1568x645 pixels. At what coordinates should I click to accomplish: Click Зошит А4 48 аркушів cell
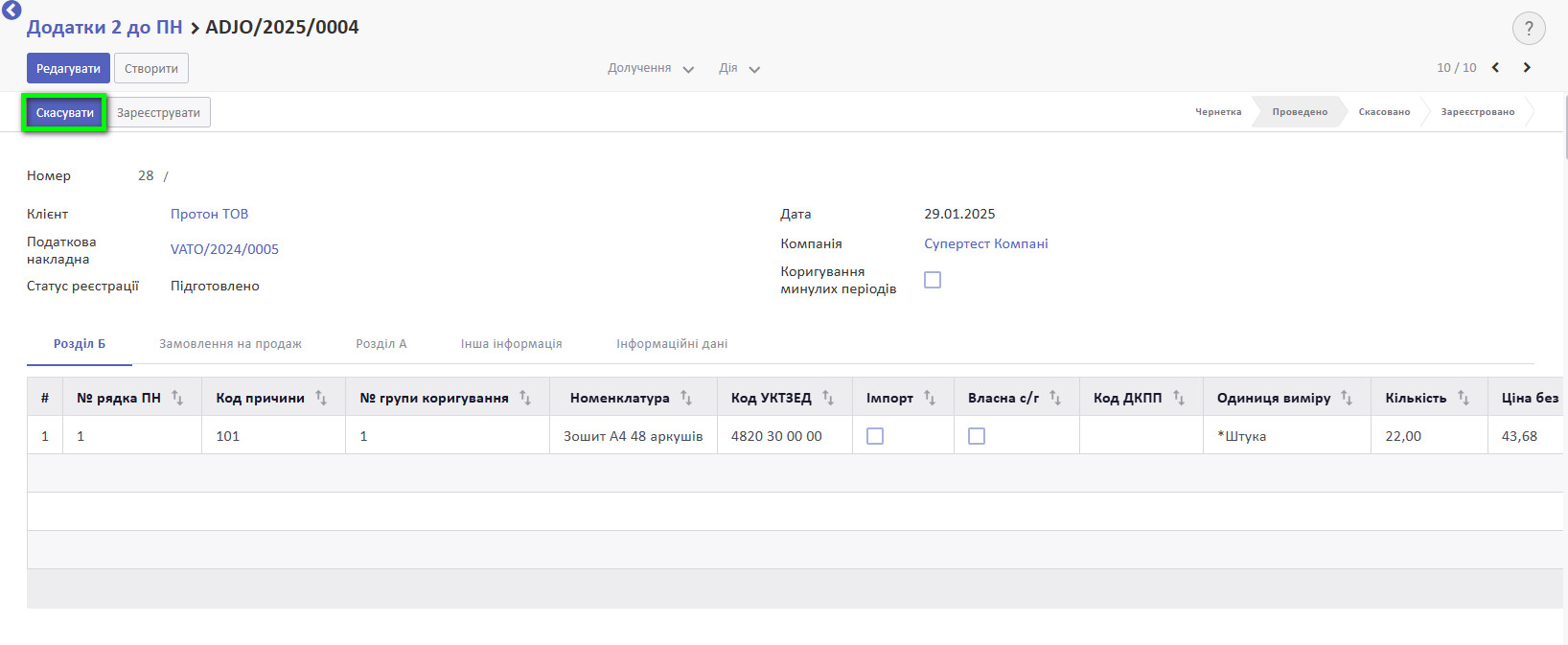click(x=634, y=436)
